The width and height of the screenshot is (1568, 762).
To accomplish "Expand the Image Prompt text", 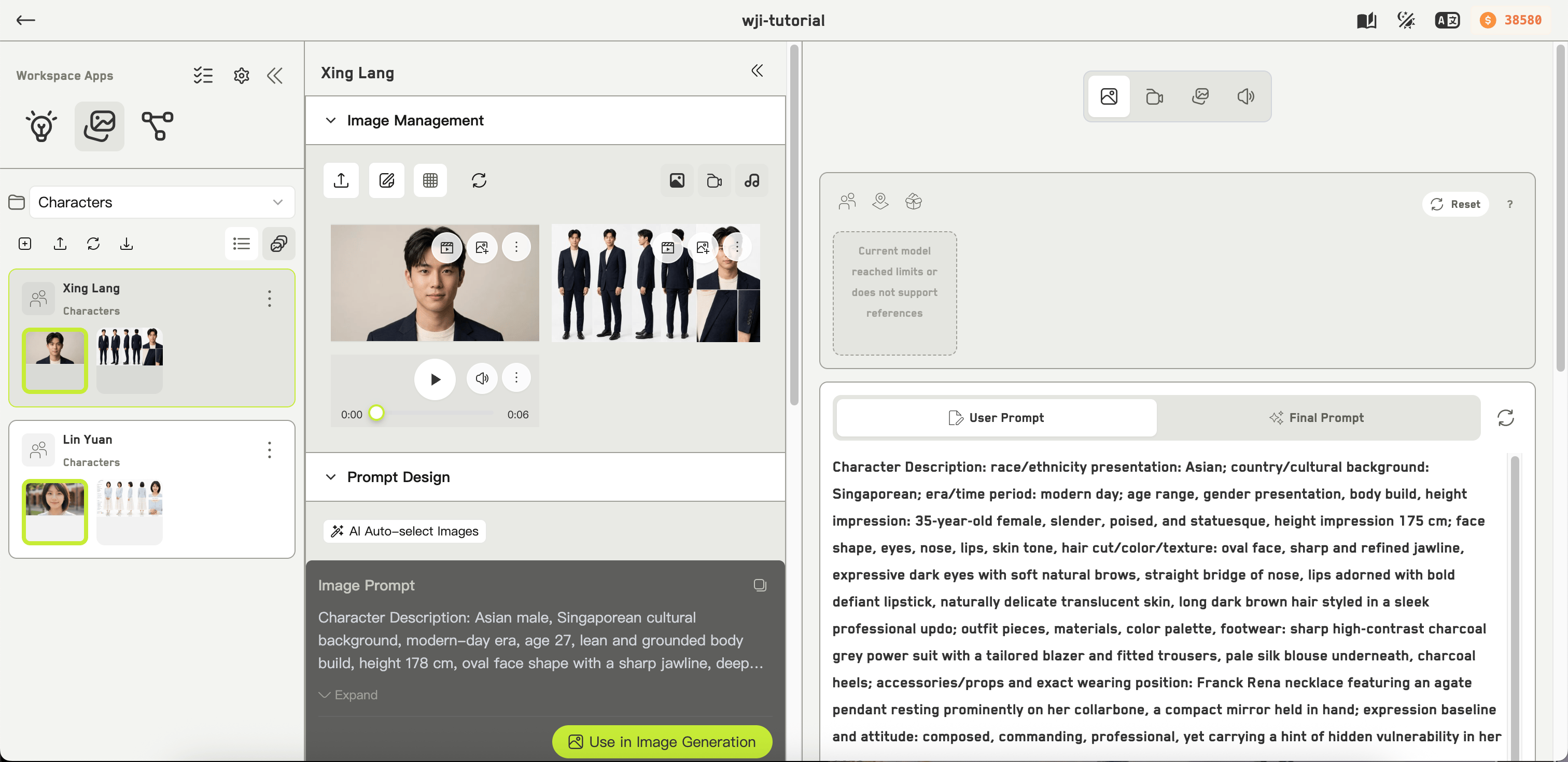I will pos(348,695).
